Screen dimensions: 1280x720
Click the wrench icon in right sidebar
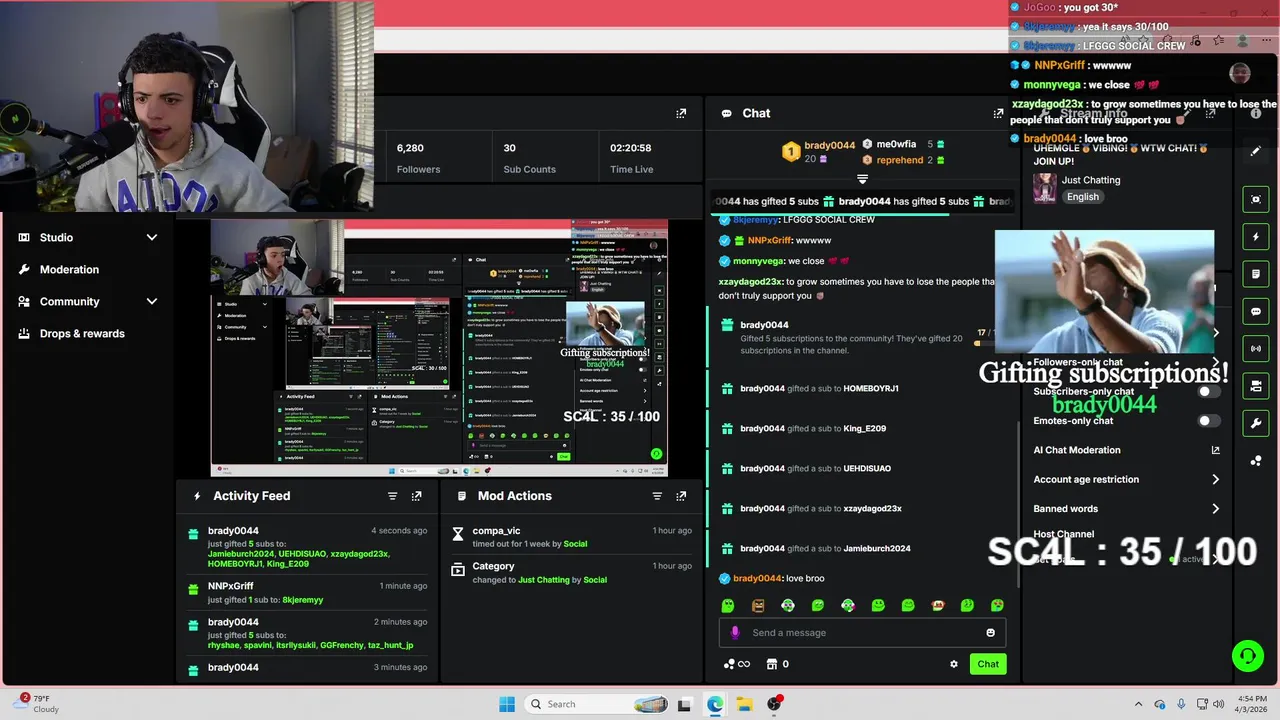[x=1256, y=423]
